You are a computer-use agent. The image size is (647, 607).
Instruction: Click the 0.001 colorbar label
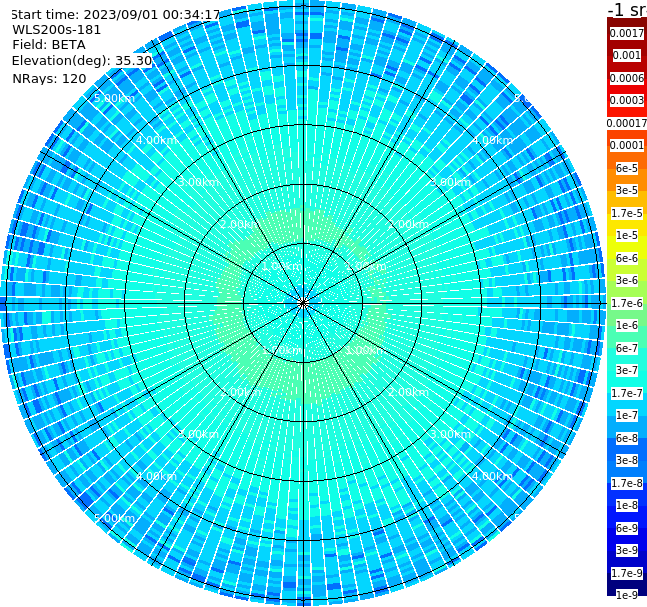[x=627, y=55]
